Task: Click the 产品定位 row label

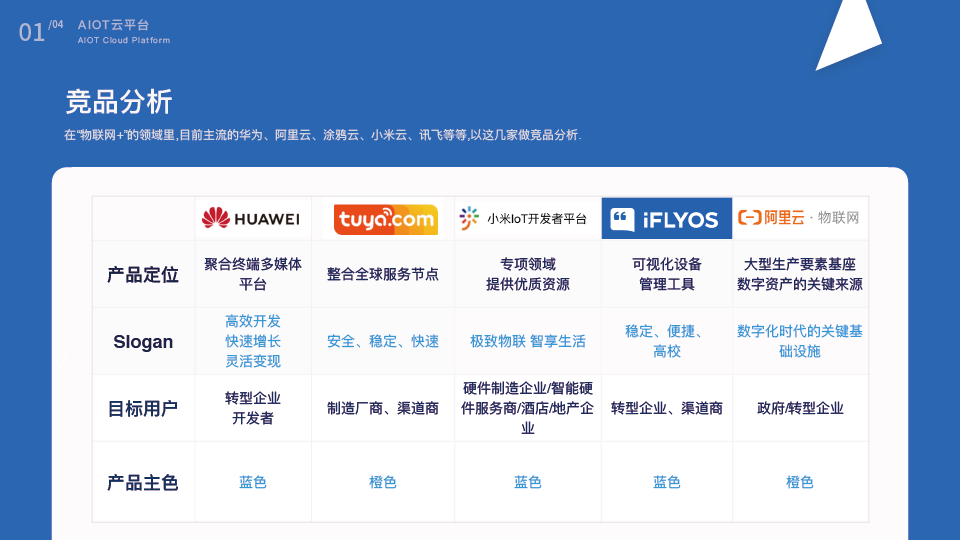Action: click(143, 274)
